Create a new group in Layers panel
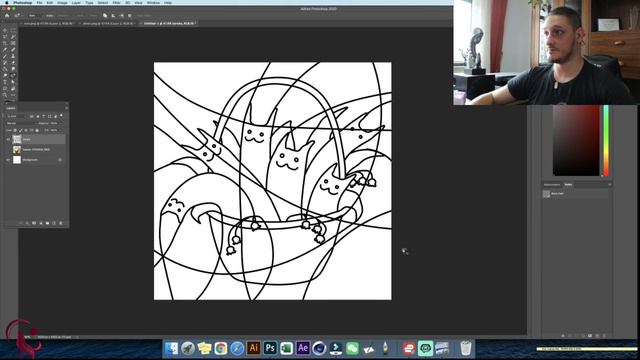The width and height of the screenshot is (640, 360). (x=47, y=223)
